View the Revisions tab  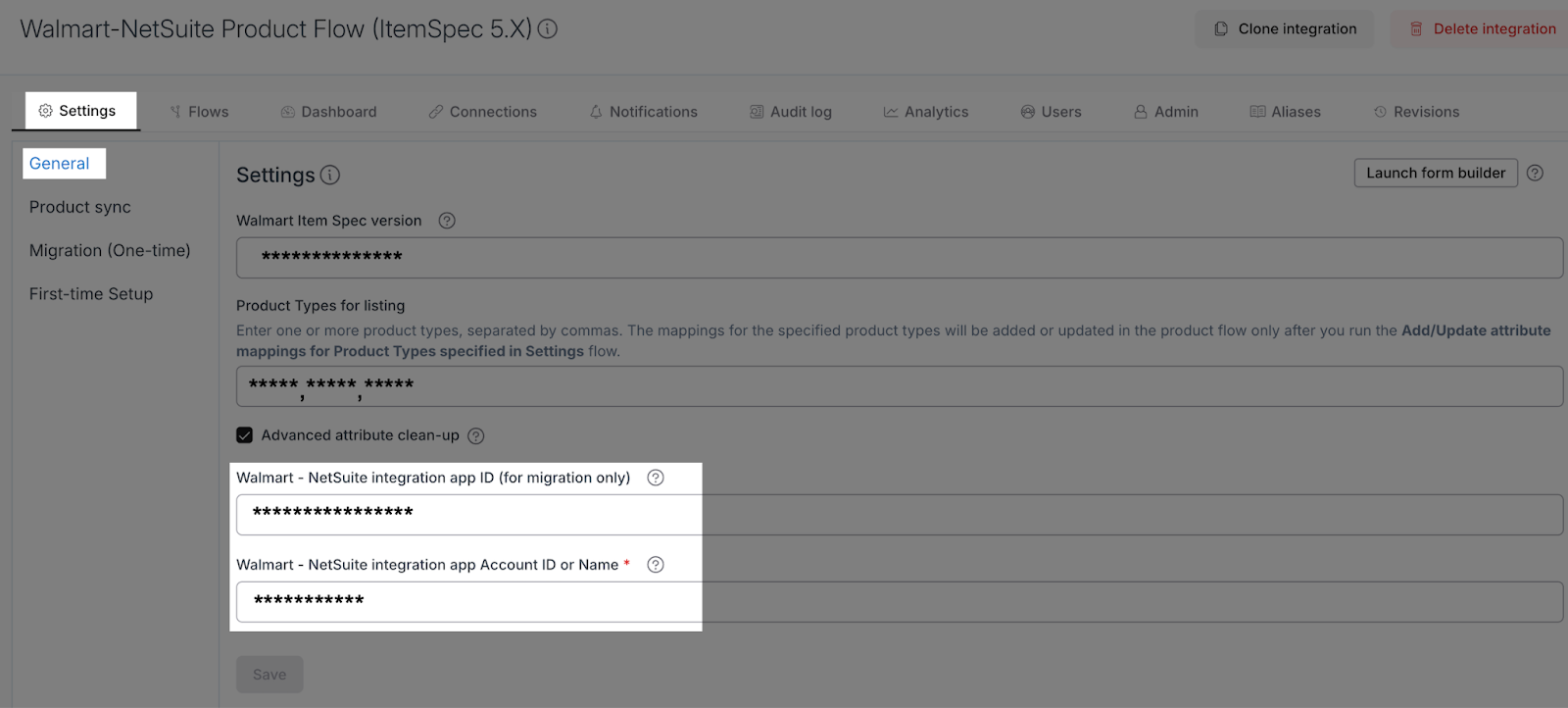1416,112
